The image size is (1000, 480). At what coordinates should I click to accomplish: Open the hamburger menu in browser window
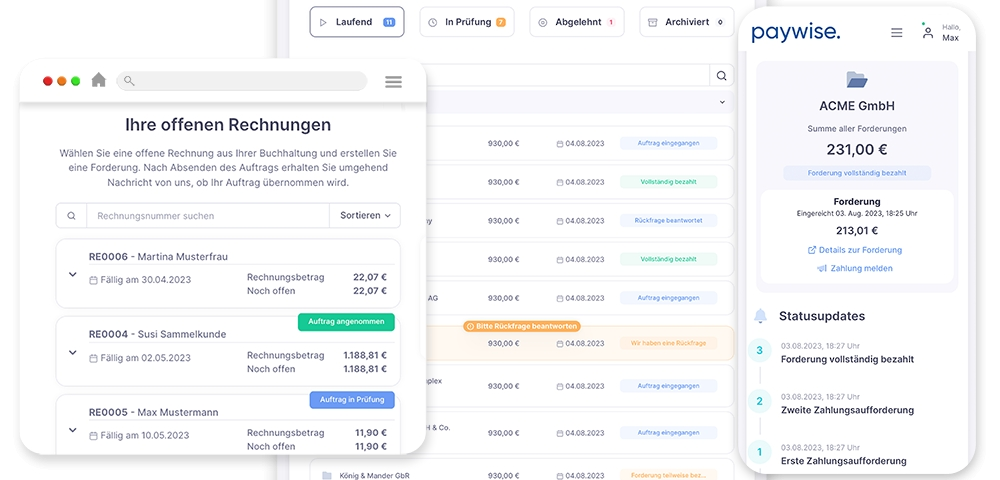pyautogui.click(x=393, y=82)
